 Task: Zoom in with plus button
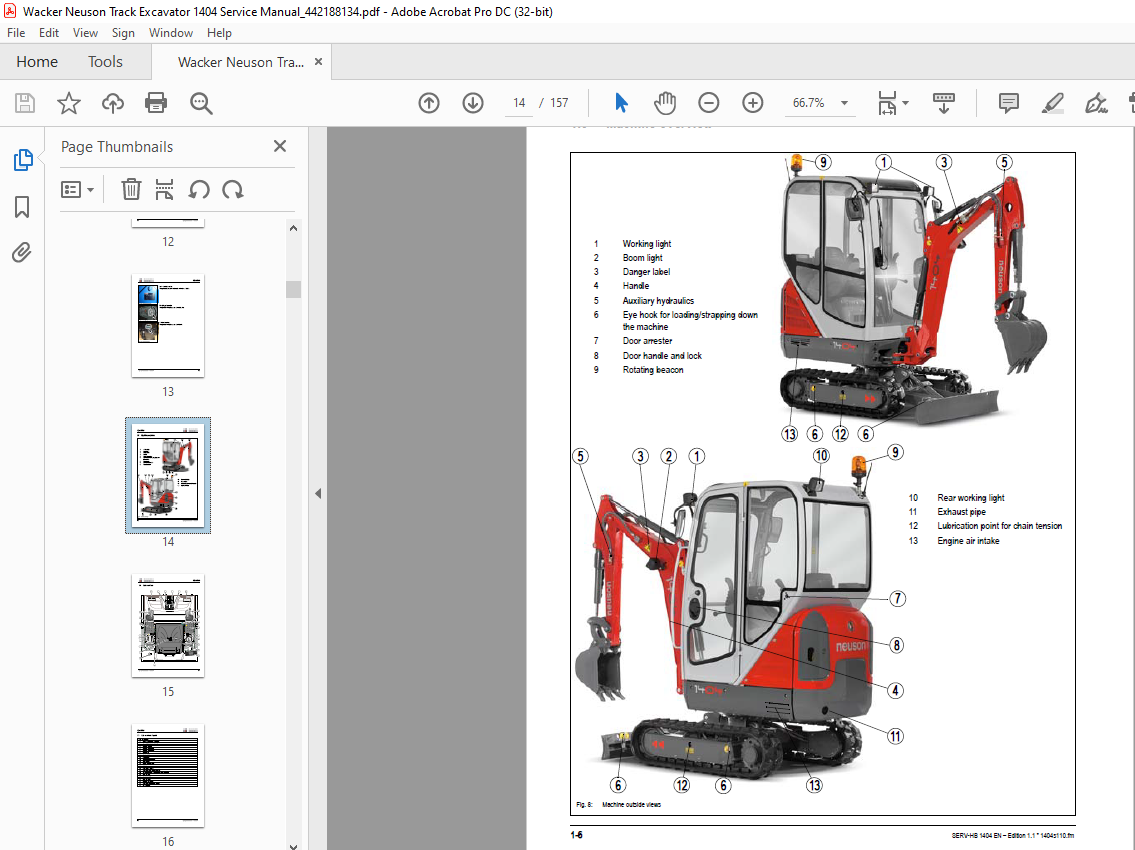pos(753,103)
